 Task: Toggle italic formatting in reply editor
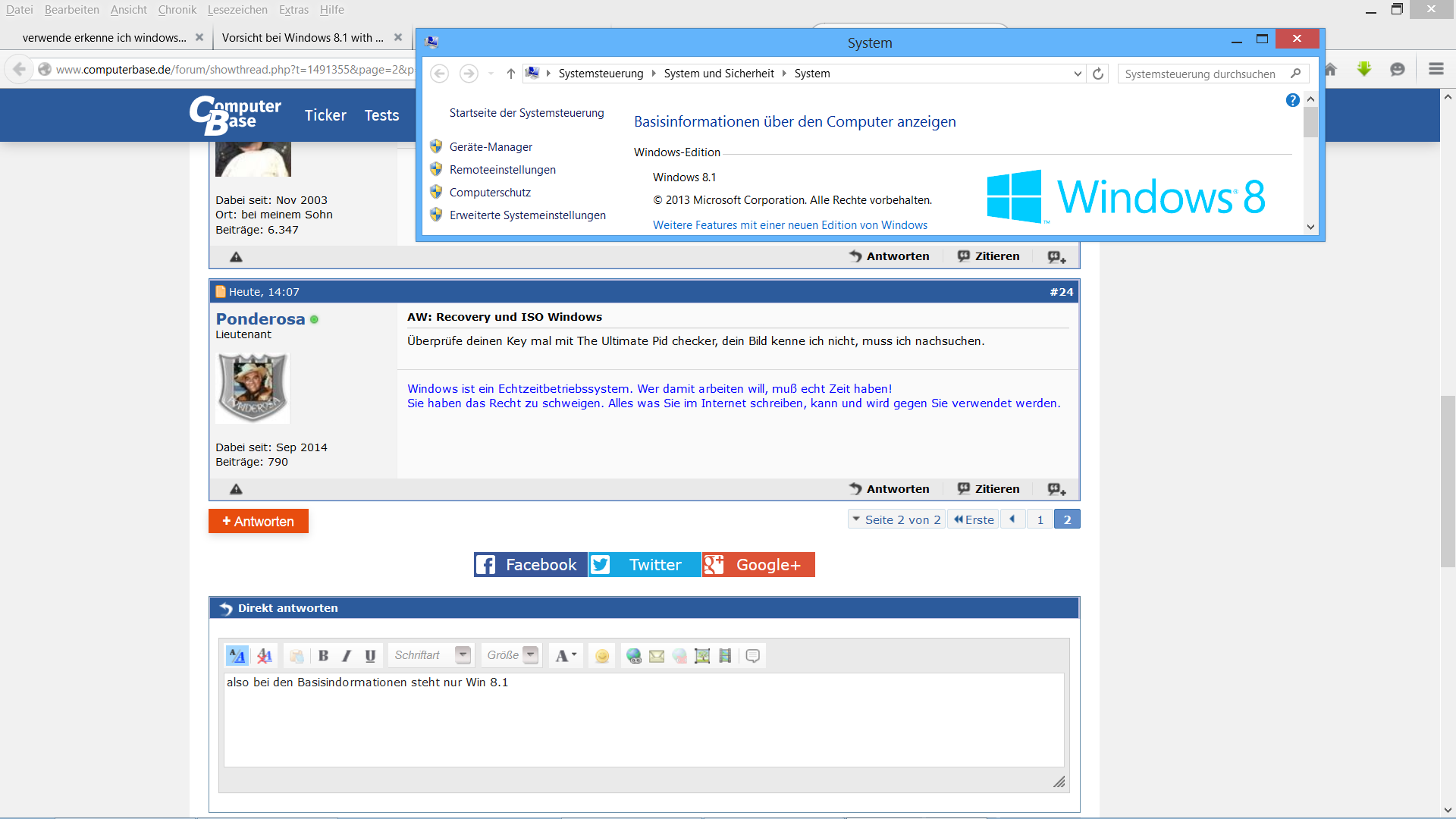347,656
